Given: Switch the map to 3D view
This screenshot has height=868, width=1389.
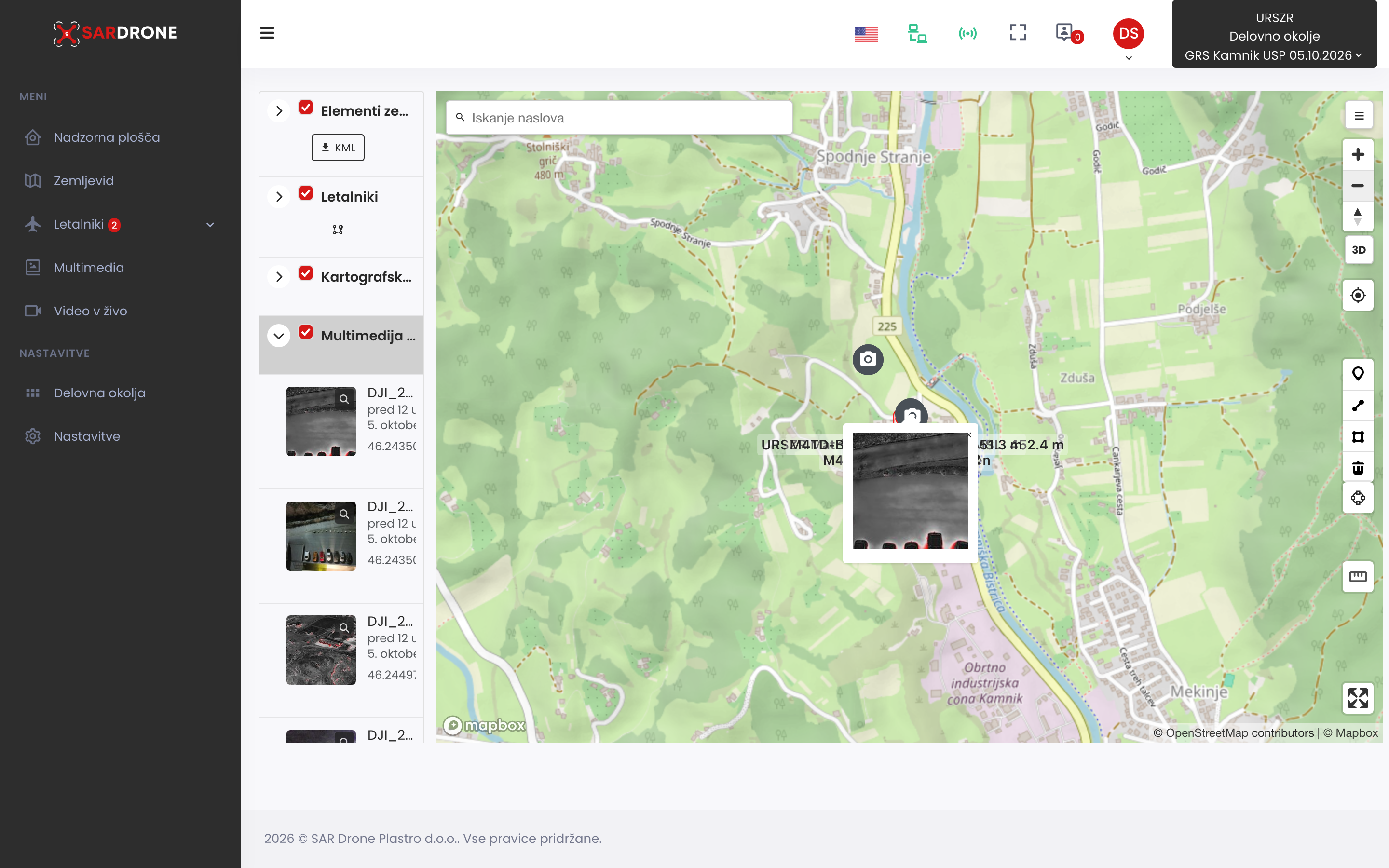Looking at the screenshot, I should point(1359,250).
